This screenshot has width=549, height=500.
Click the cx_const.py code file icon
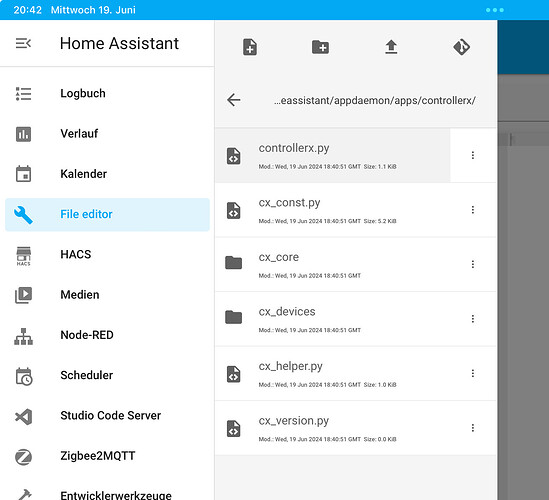tap(234, 210)
